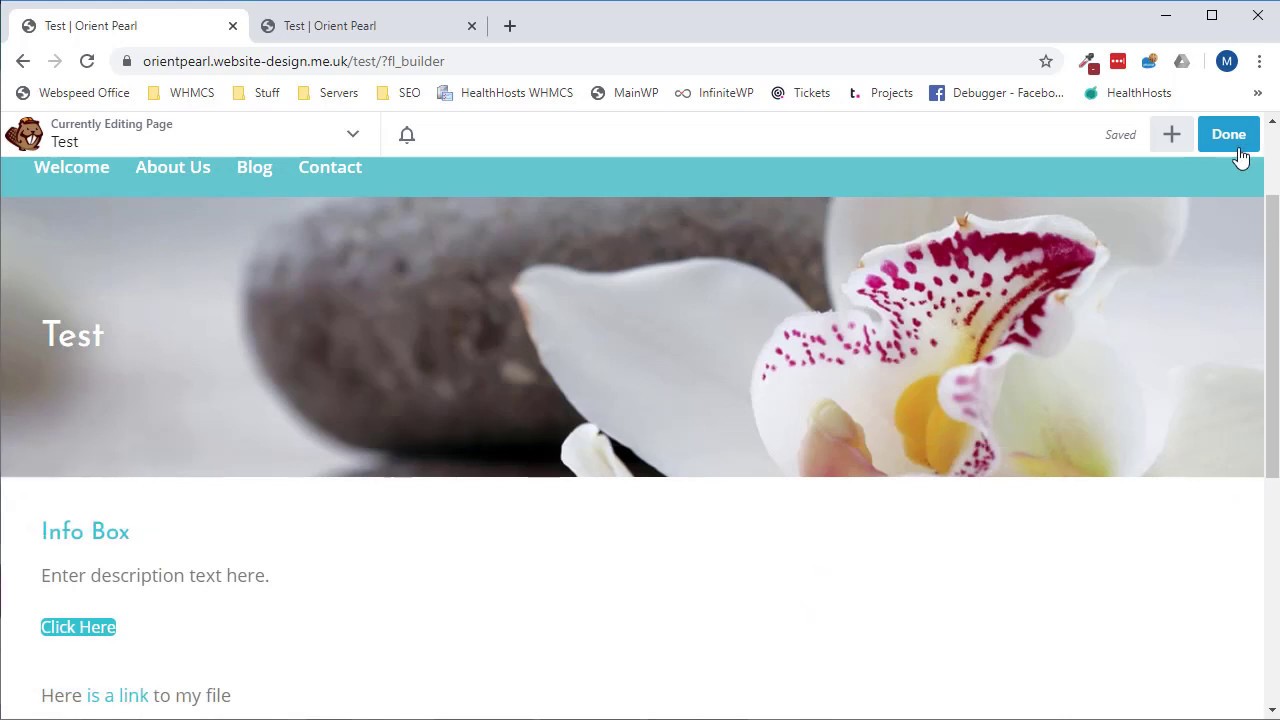Reload the current page
Viewport: 1280px width, 720px height.
pos(87,61)
